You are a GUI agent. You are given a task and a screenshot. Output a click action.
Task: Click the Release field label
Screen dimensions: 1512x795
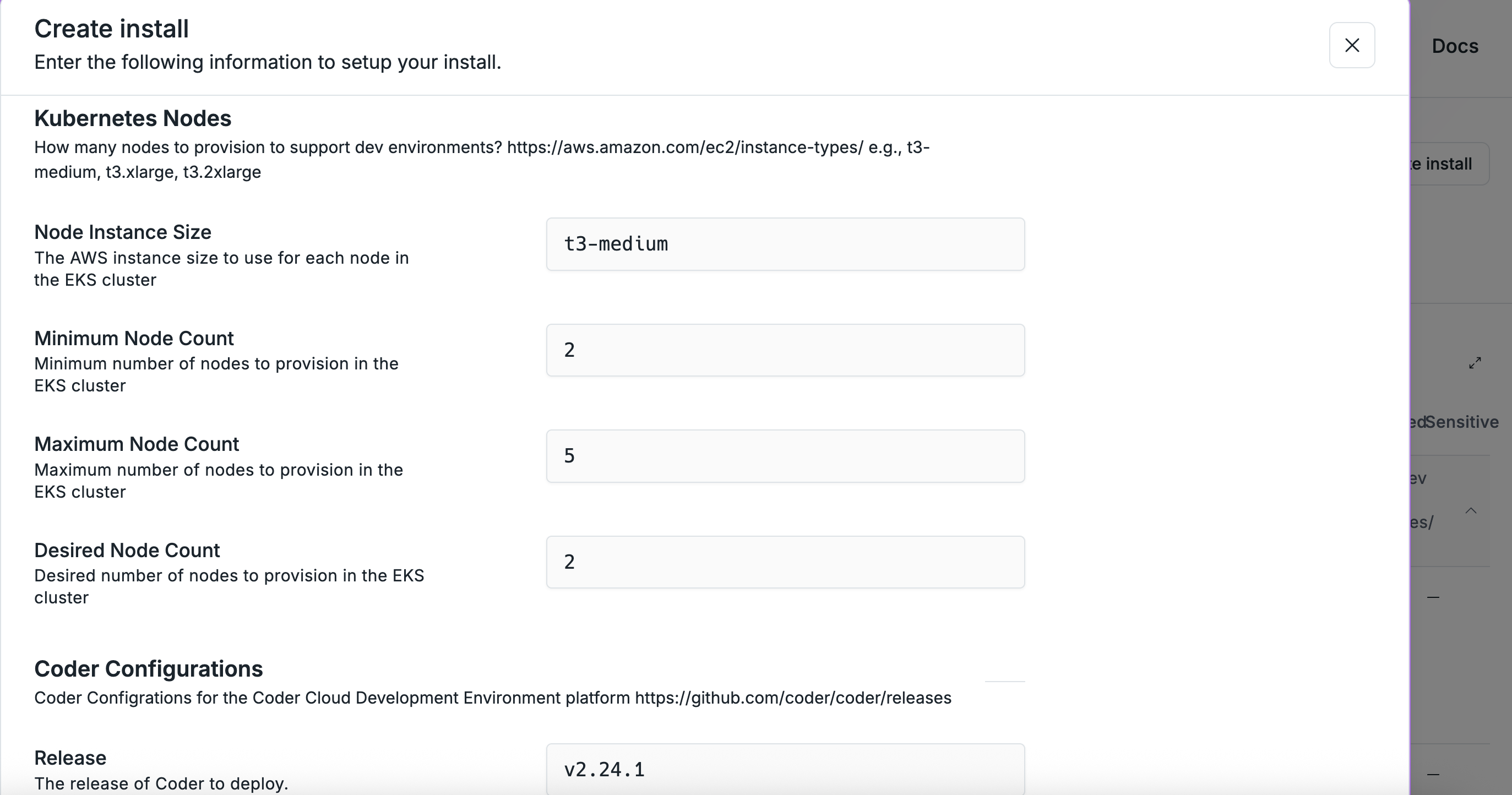point(70,758)
